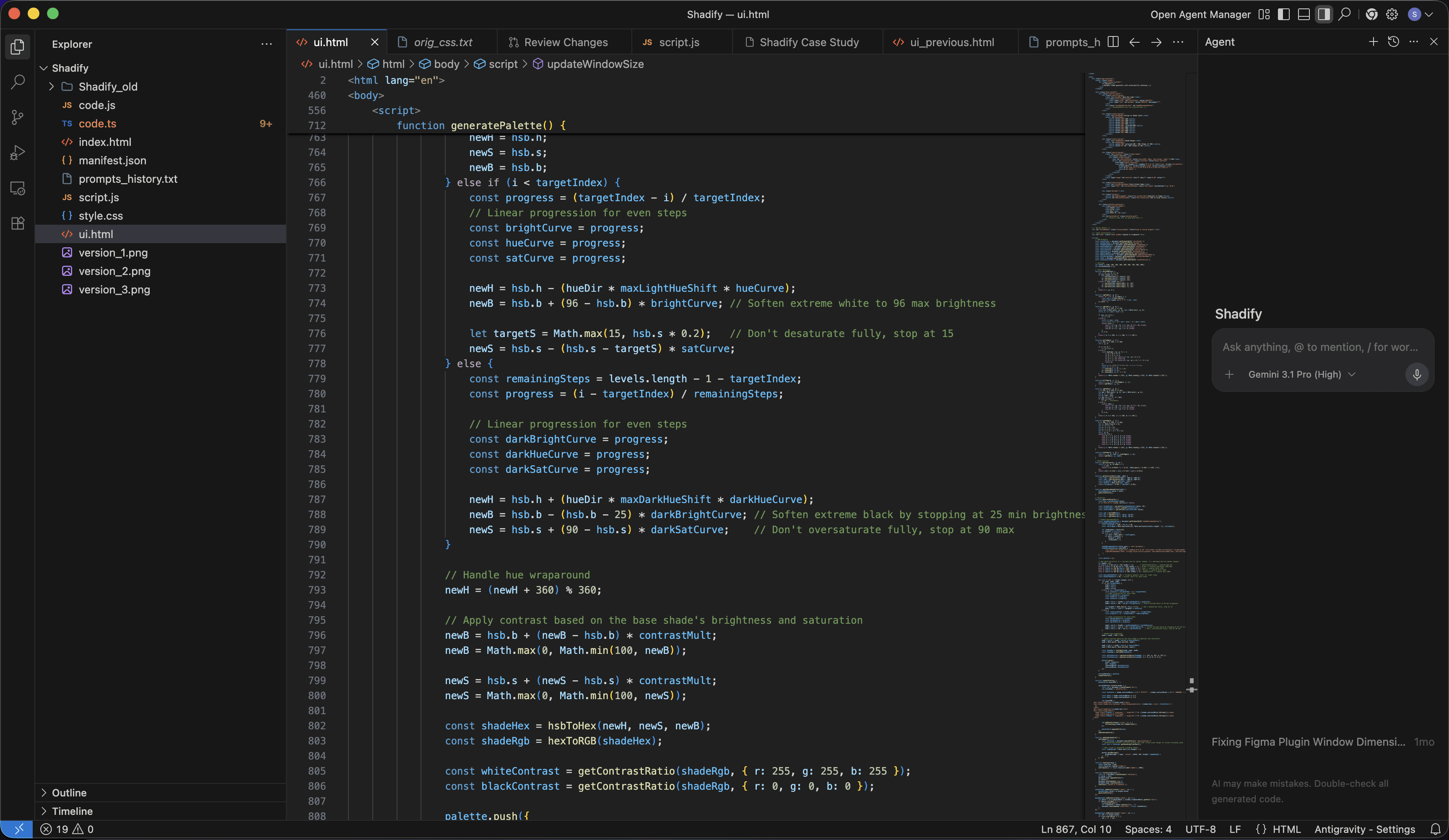Open Fixing Figma Plugin Window conversation
Viewport: 1449px width, 840px height.
pos(1308,741)
